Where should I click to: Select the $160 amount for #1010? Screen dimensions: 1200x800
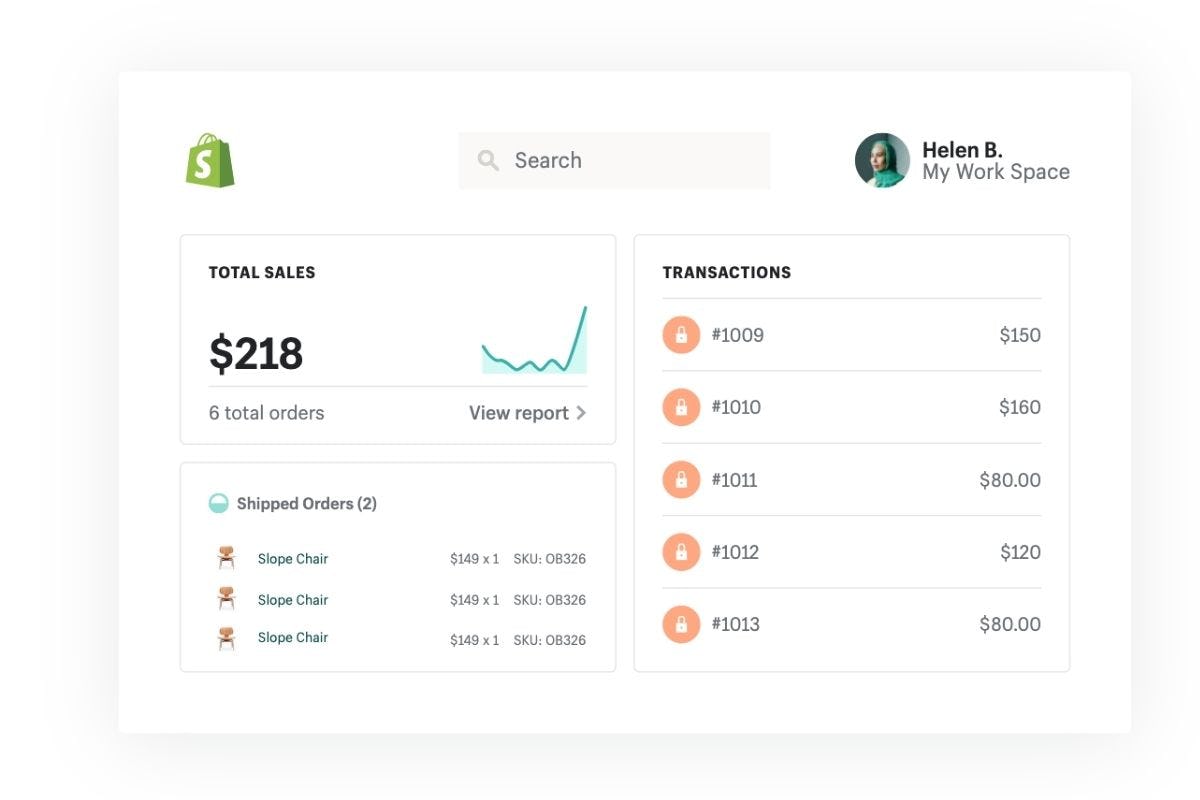coord(1019,407)
